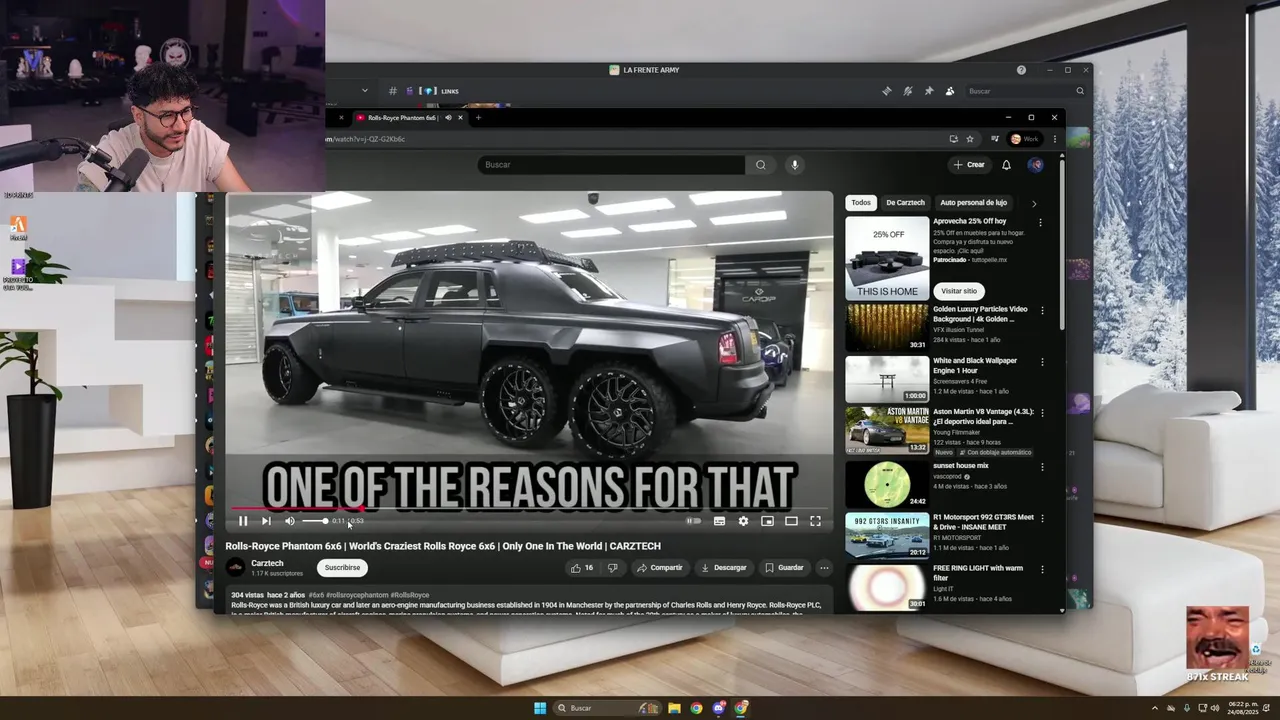
Task: Click the Compartir share button
Action: tap(660, 567)
